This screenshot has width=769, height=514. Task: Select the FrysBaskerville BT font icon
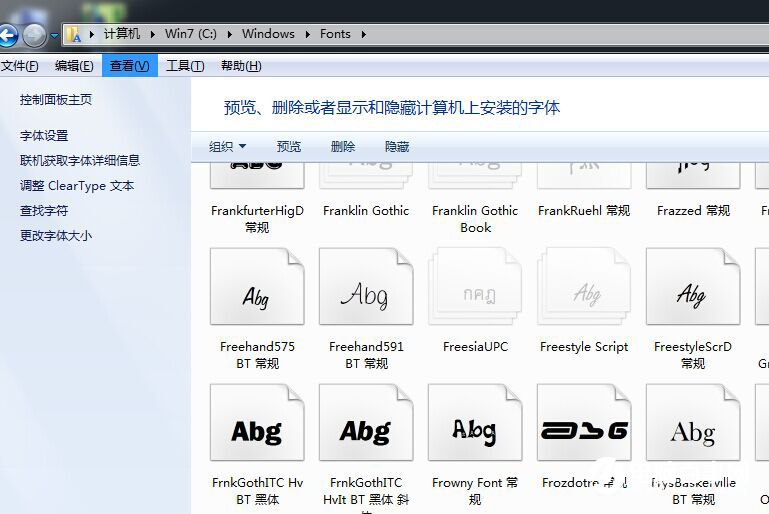693,422
